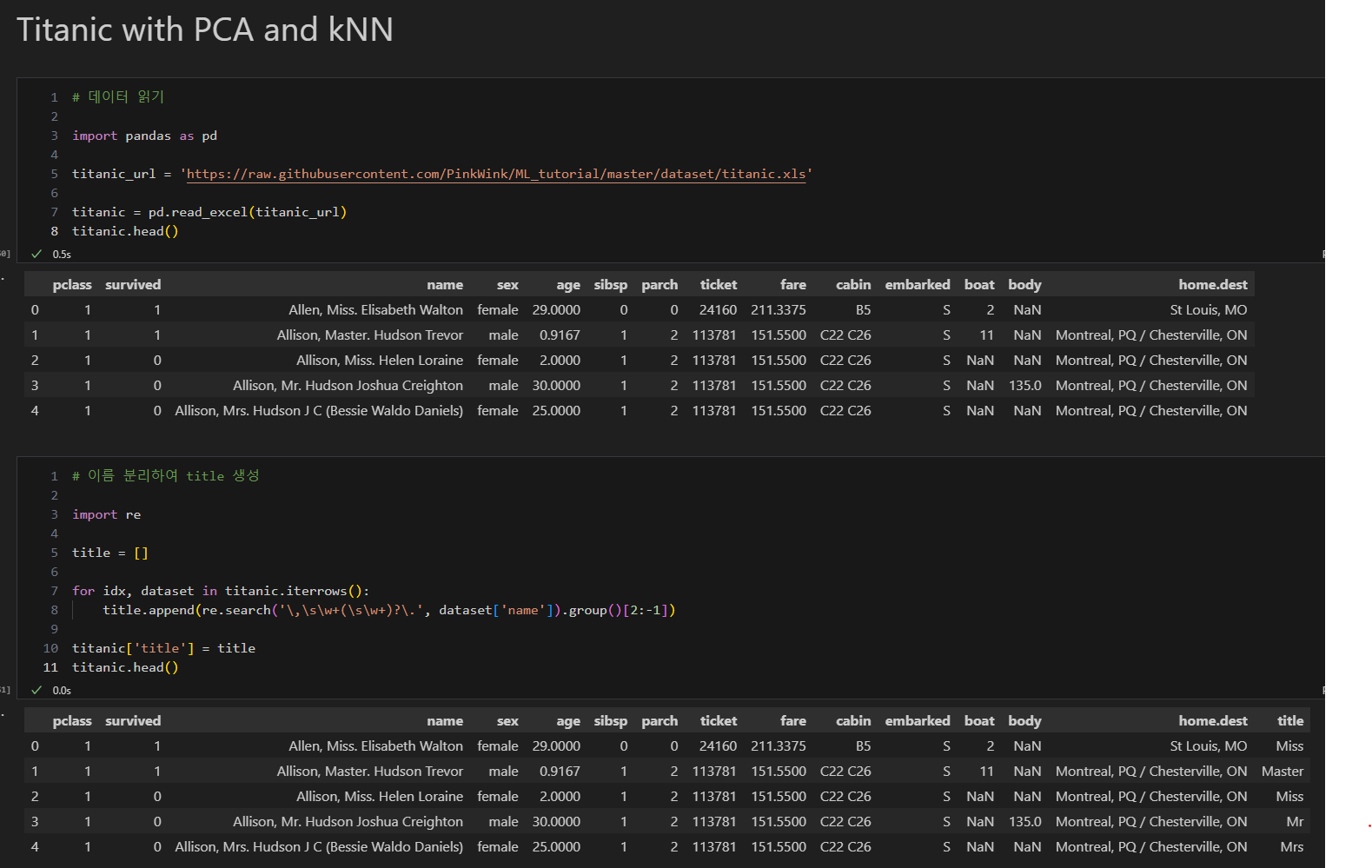The height and width of the screenshot is (868, 1372).
Task: Click the 'for idx, dataset in titanic.iterrows():' line
Action: click(221, 591)
